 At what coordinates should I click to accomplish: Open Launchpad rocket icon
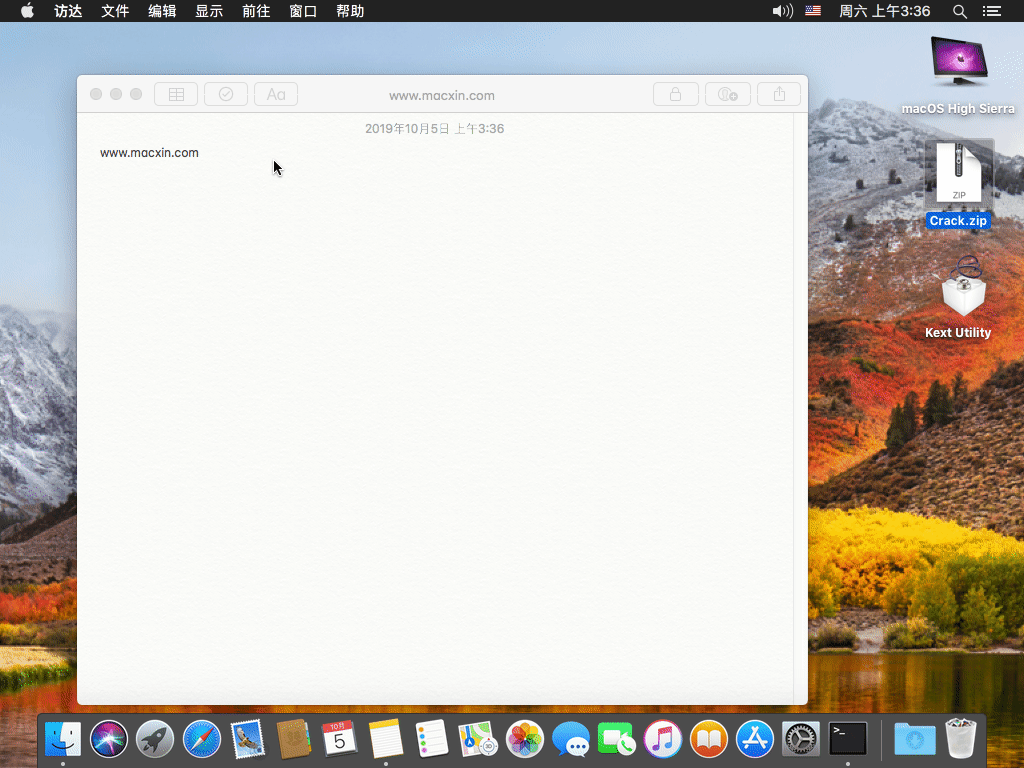(155, 739)
